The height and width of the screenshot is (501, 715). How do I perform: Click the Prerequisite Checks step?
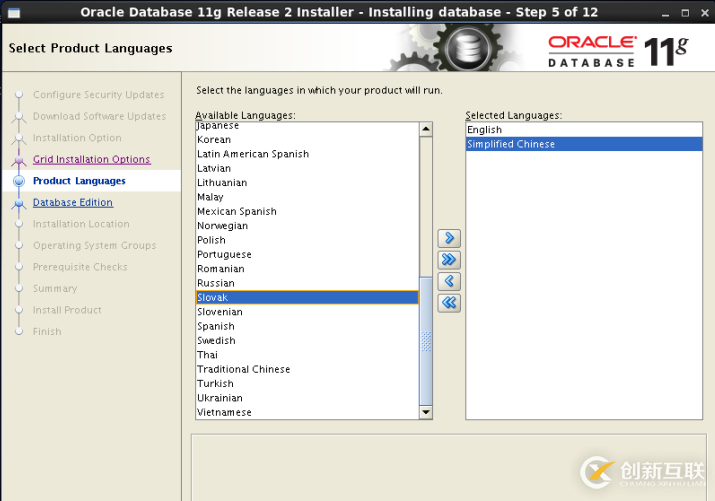(80, 267)
